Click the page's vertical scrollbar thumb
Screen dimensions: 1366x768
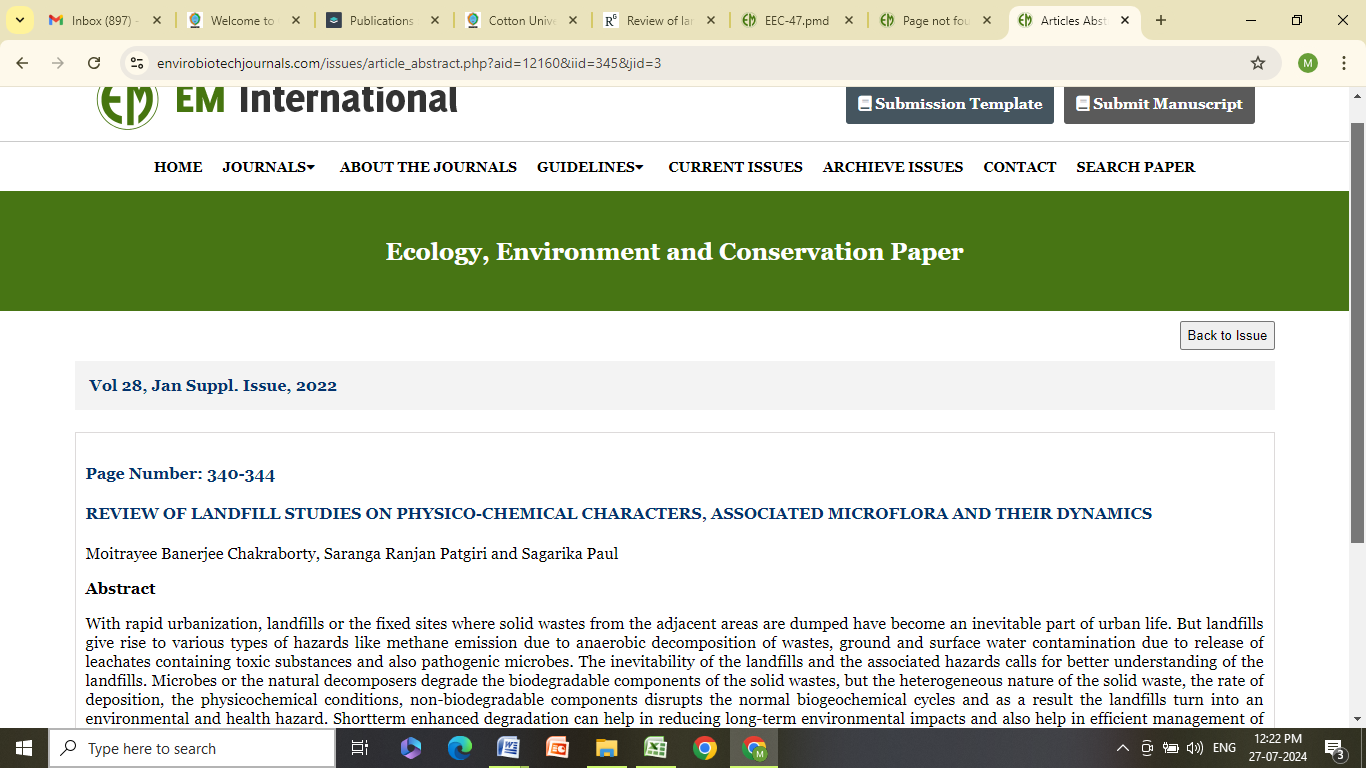(x=1357, y=330)
